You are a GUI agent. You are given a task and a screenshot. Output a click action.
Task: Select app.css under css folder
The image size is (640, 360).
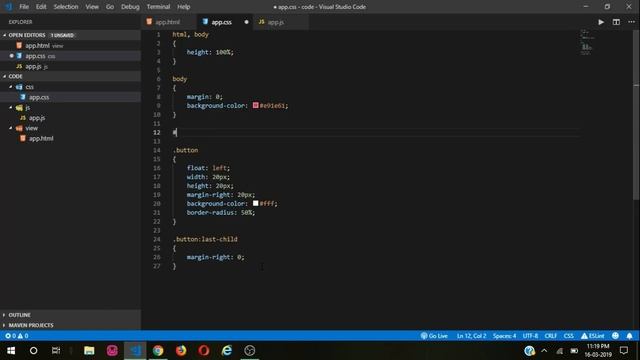coord(70,97)
